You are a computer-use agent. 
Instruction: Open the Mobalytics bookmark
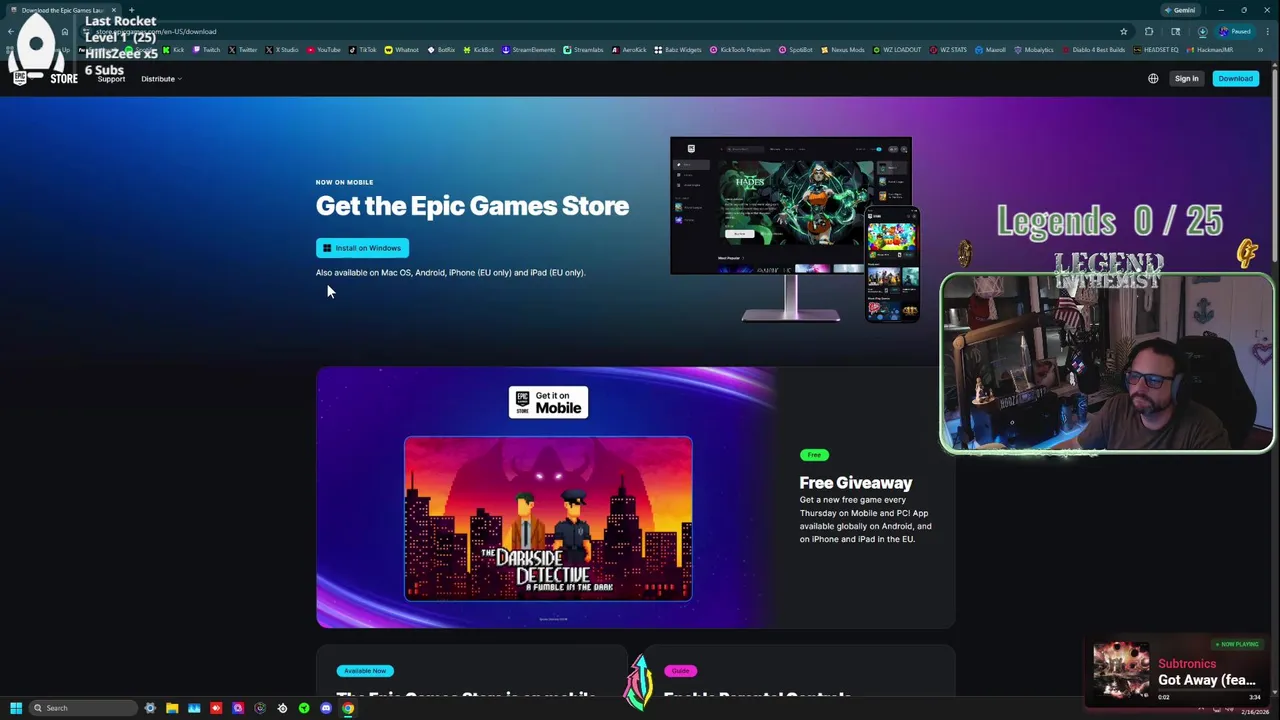pos(1034,49)
